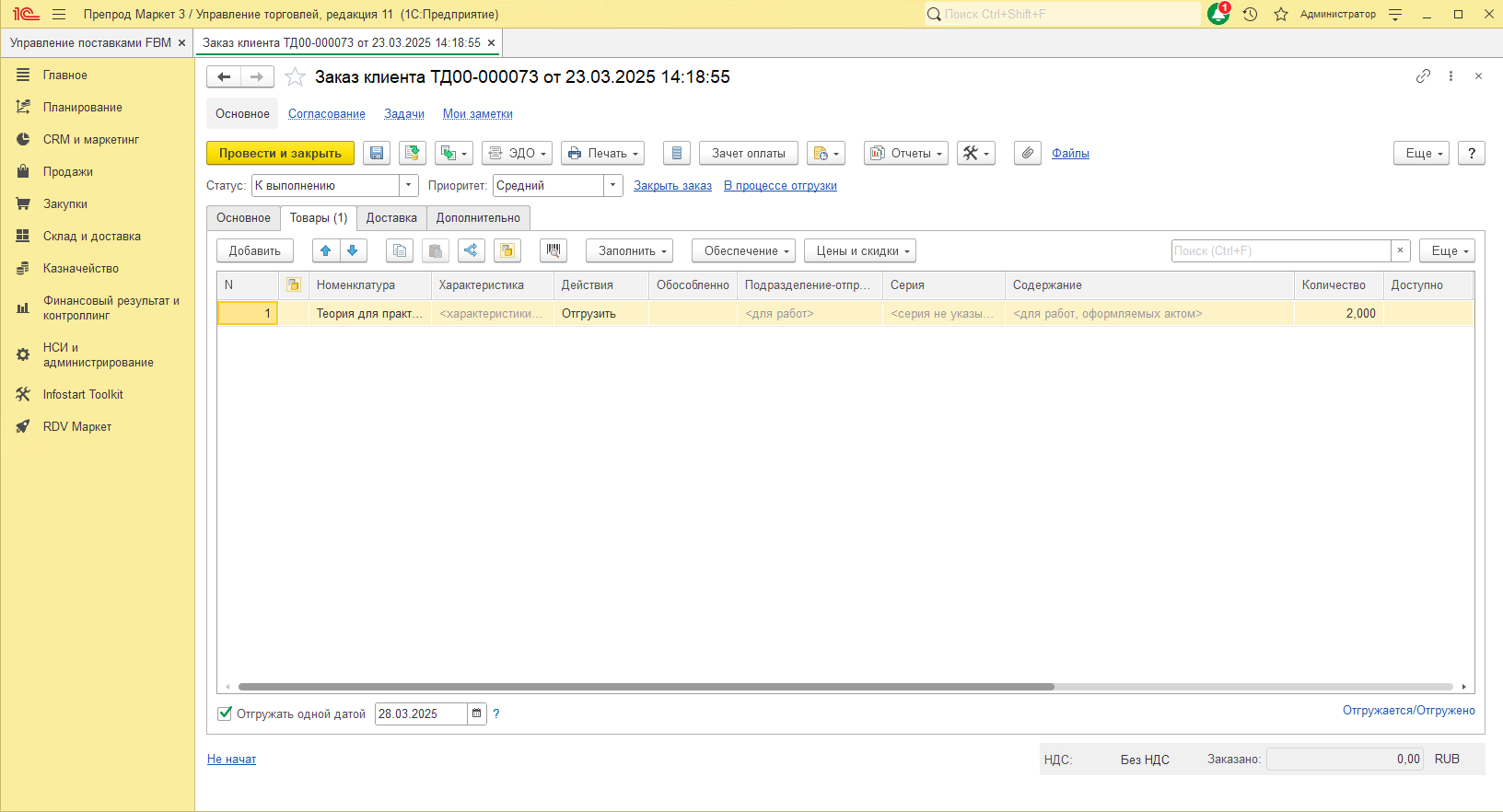Expand the Приоритет dropdown
This screenshot has width=1503, height=812.
tap(613, 186)
